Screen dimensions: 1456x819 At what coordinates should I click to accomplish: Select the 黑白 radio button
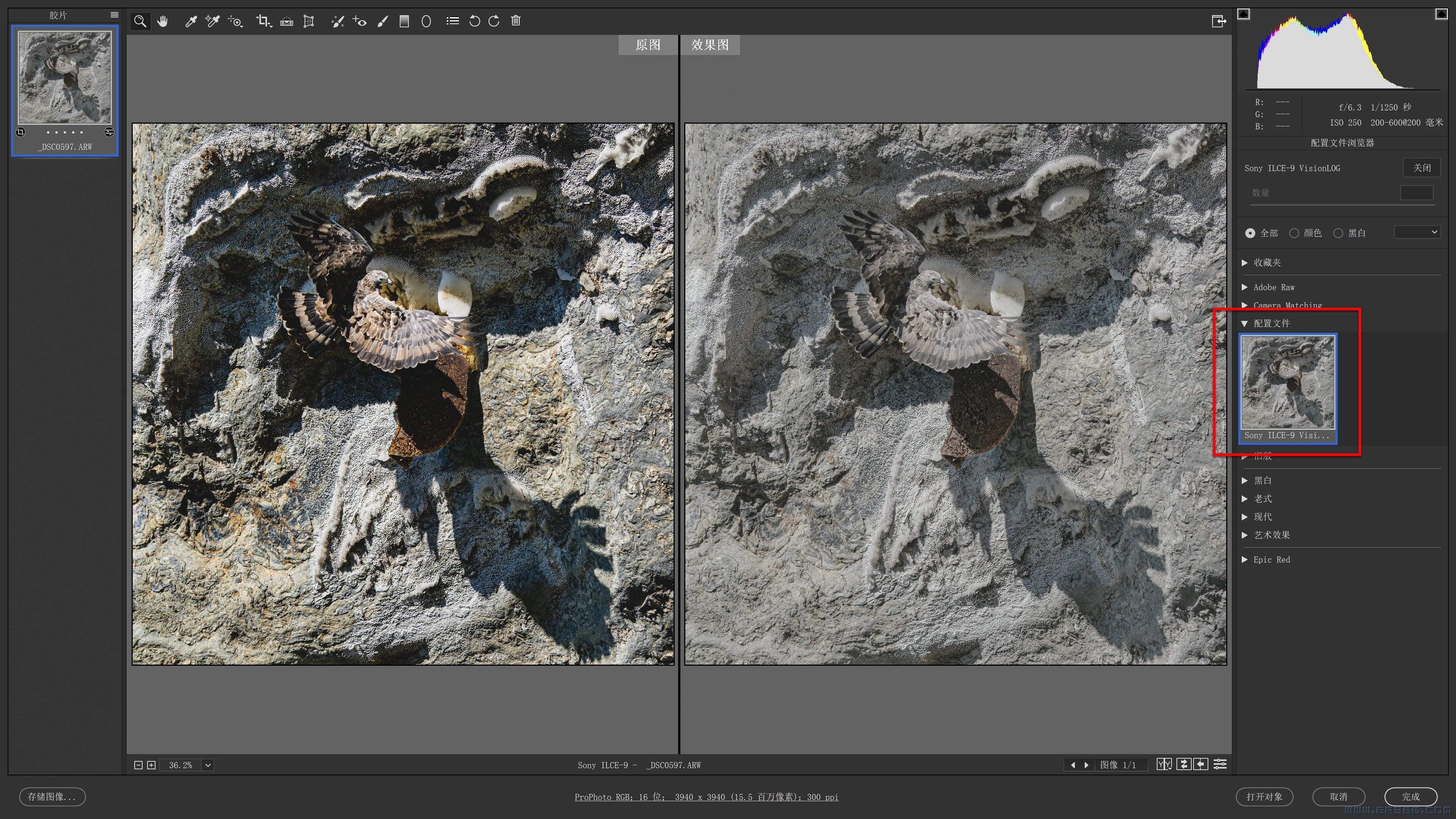[1338, 233]
